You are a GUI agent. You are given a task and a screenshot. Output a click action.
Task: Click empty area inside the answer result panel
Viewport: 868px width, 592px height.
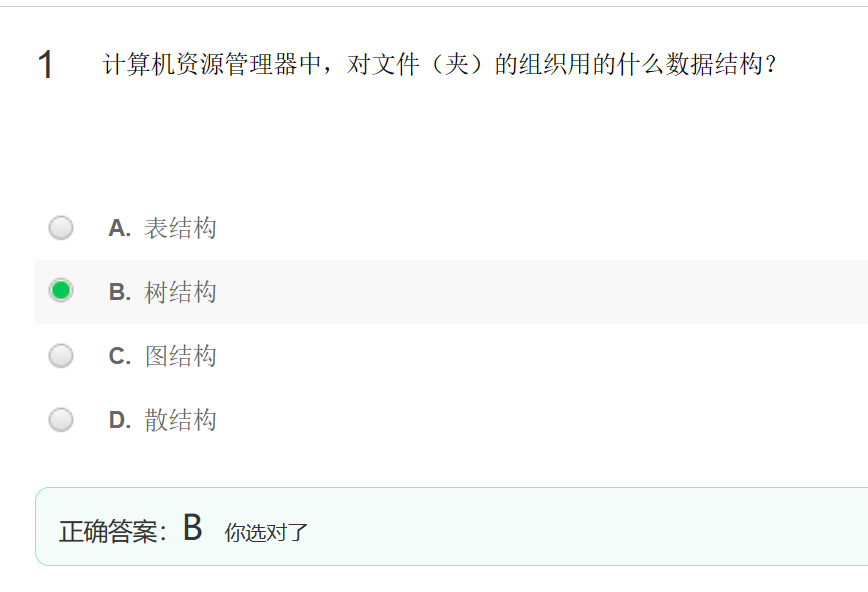tap(587, 527)
